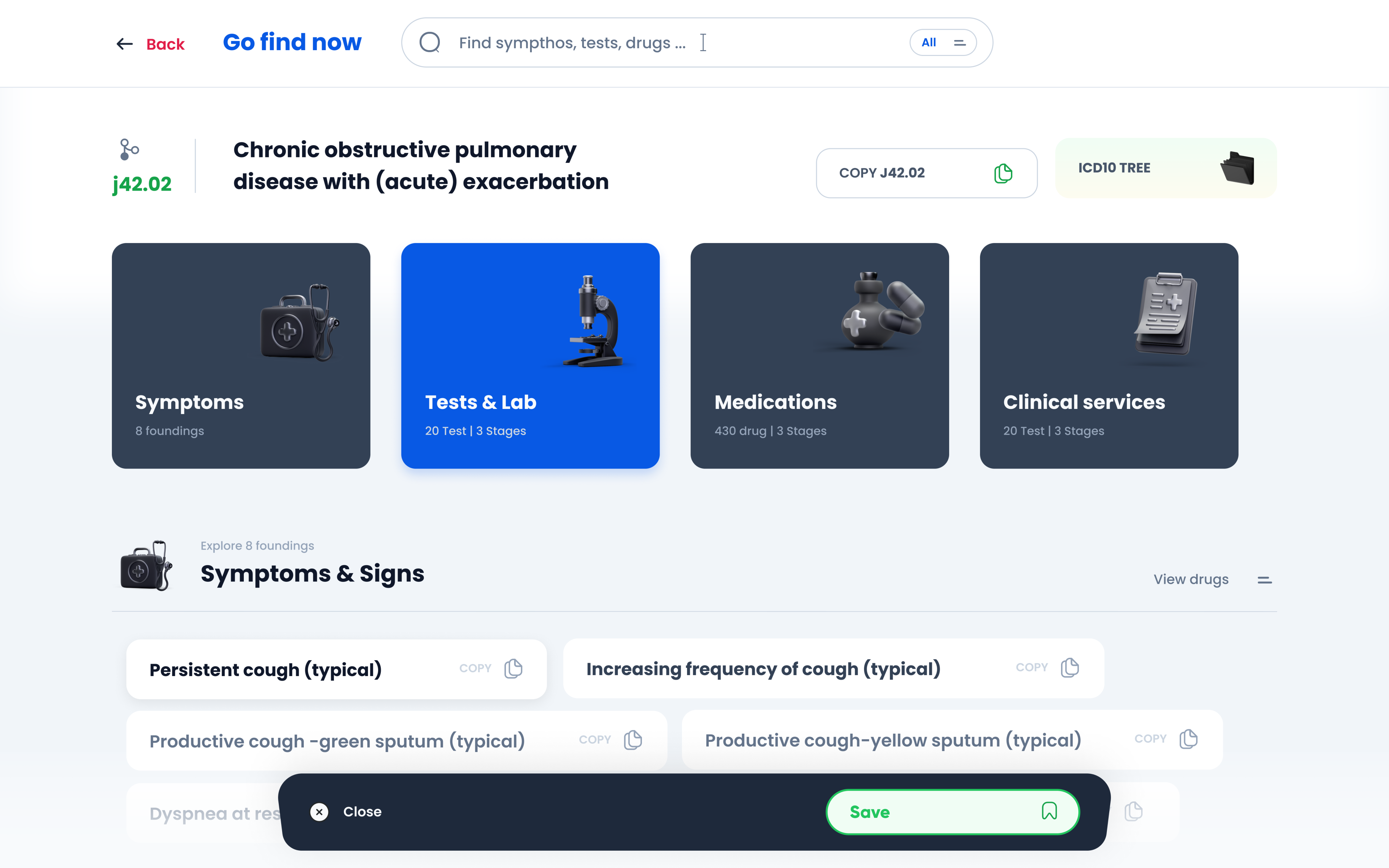
Task: Click the back arrow icon
Action: pos(124,44)
